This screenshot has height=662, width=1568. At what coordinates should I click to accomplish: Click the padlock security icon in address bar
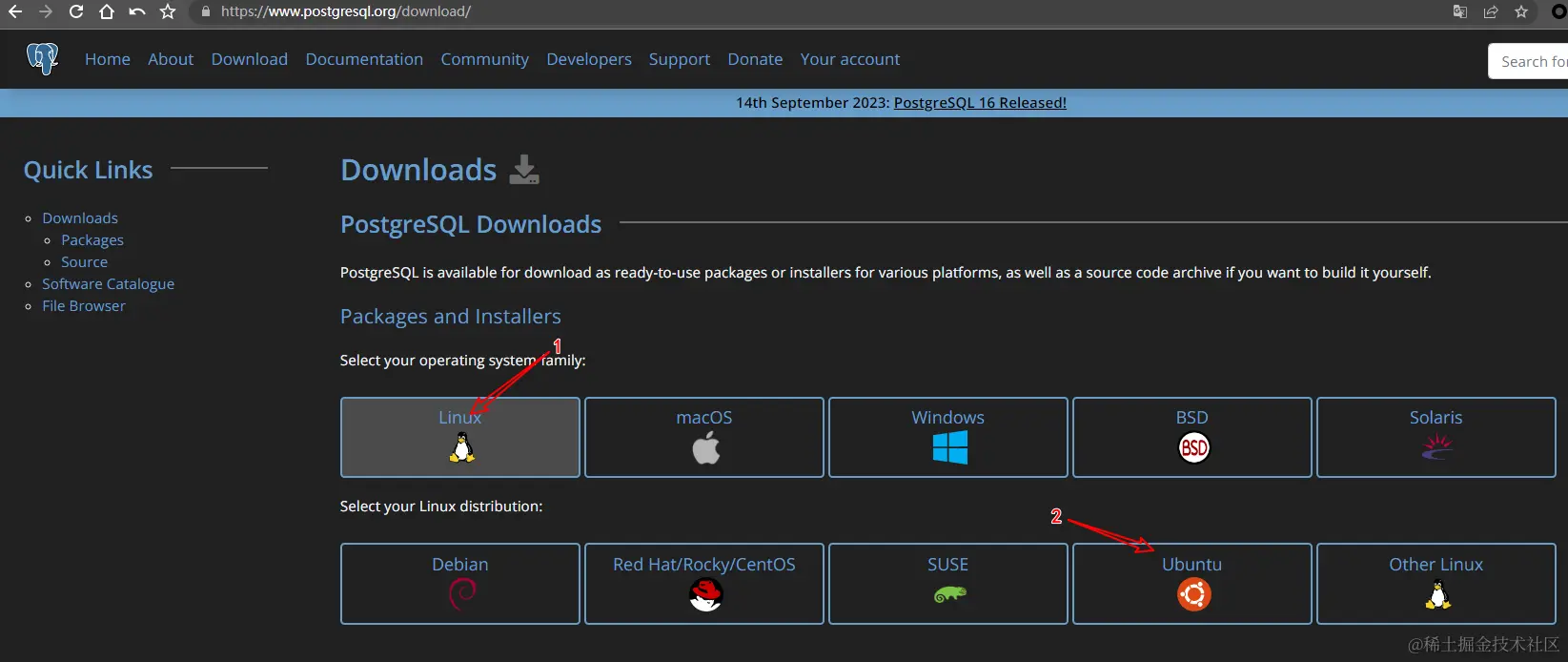pos(206,11)
